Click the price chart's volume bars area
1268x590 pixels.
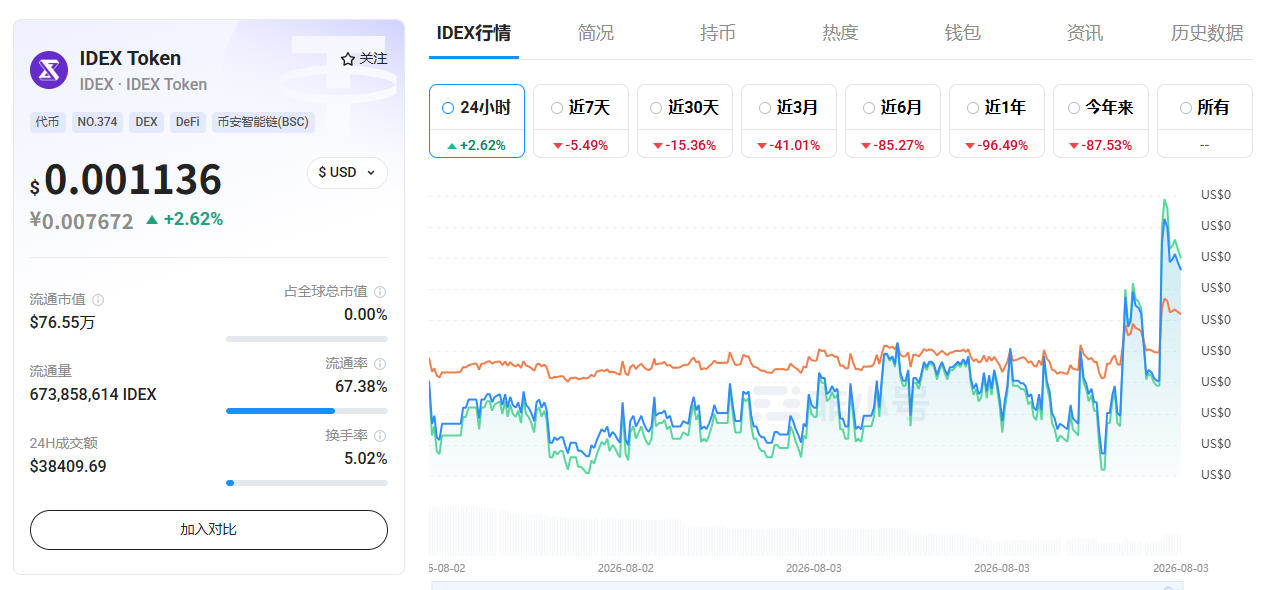805,530
